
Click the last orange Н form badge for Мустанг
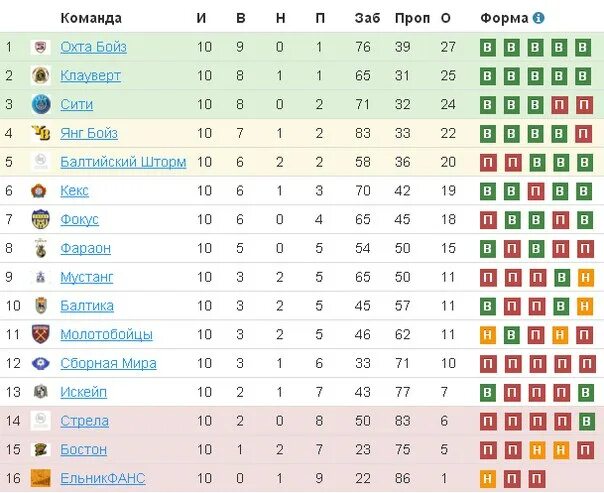coord(586,277)
